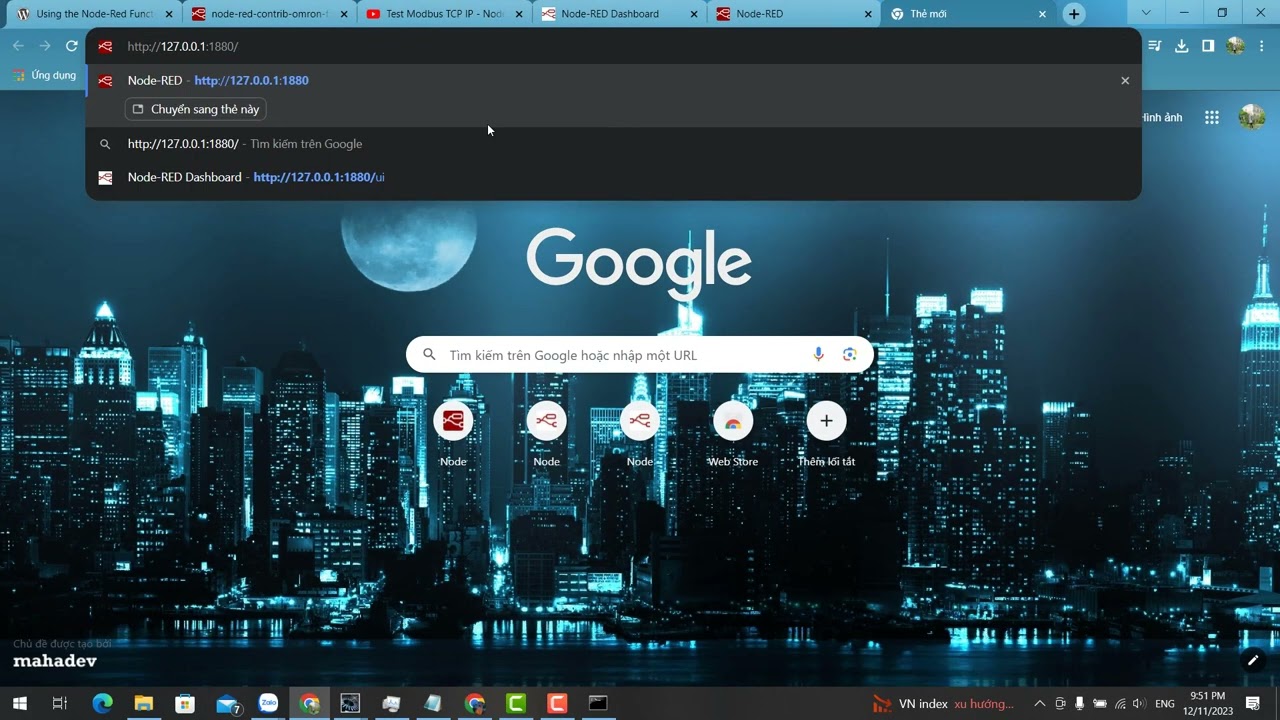Viewport: 1280px width, 720px height.
Task: Click the ENG language indicator
Action: [x=1165, y=703]
